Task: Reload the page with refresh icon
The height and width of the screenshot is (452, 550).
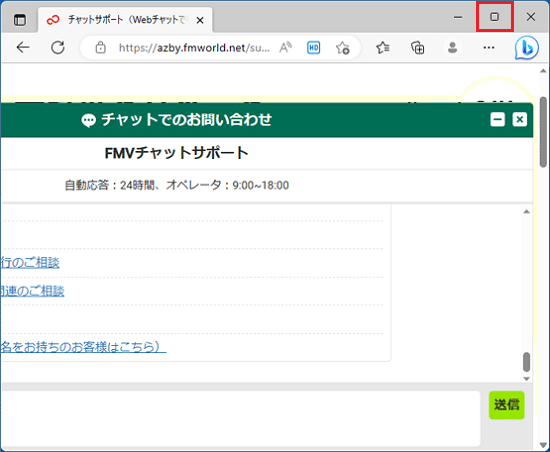Action: (58, 47)
